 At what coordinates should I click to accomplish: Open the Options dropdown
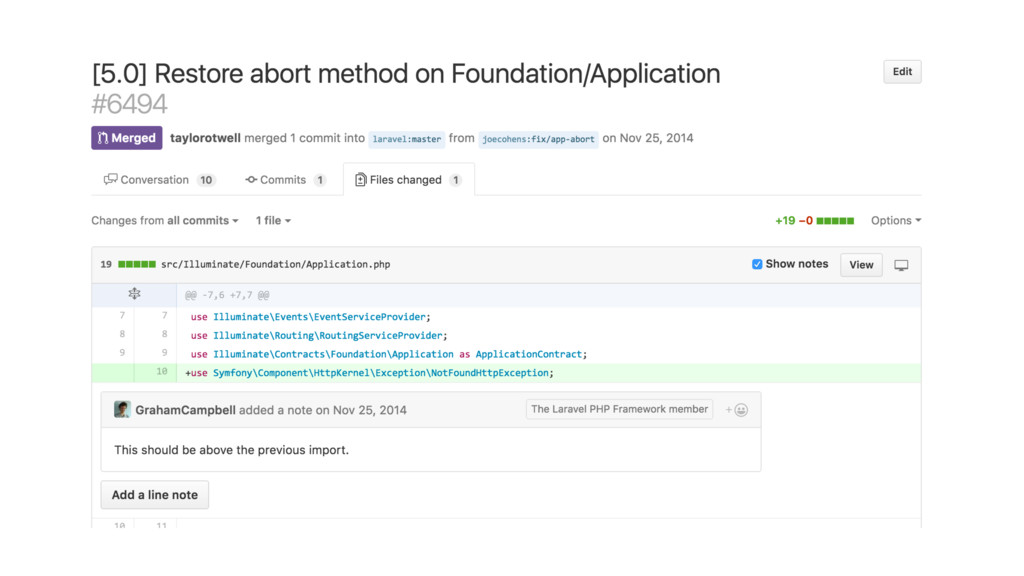click(895, 221)
